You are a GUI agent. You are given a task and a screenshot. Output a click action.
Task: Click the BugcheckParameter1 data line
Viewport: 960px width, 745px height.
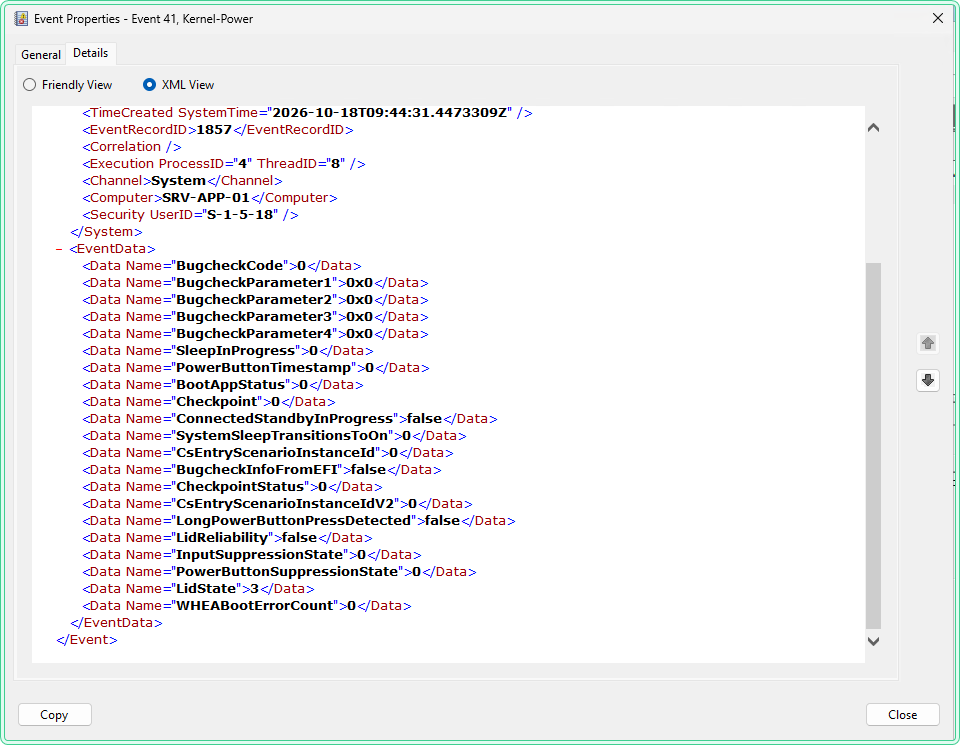click(x=255, y=283)
